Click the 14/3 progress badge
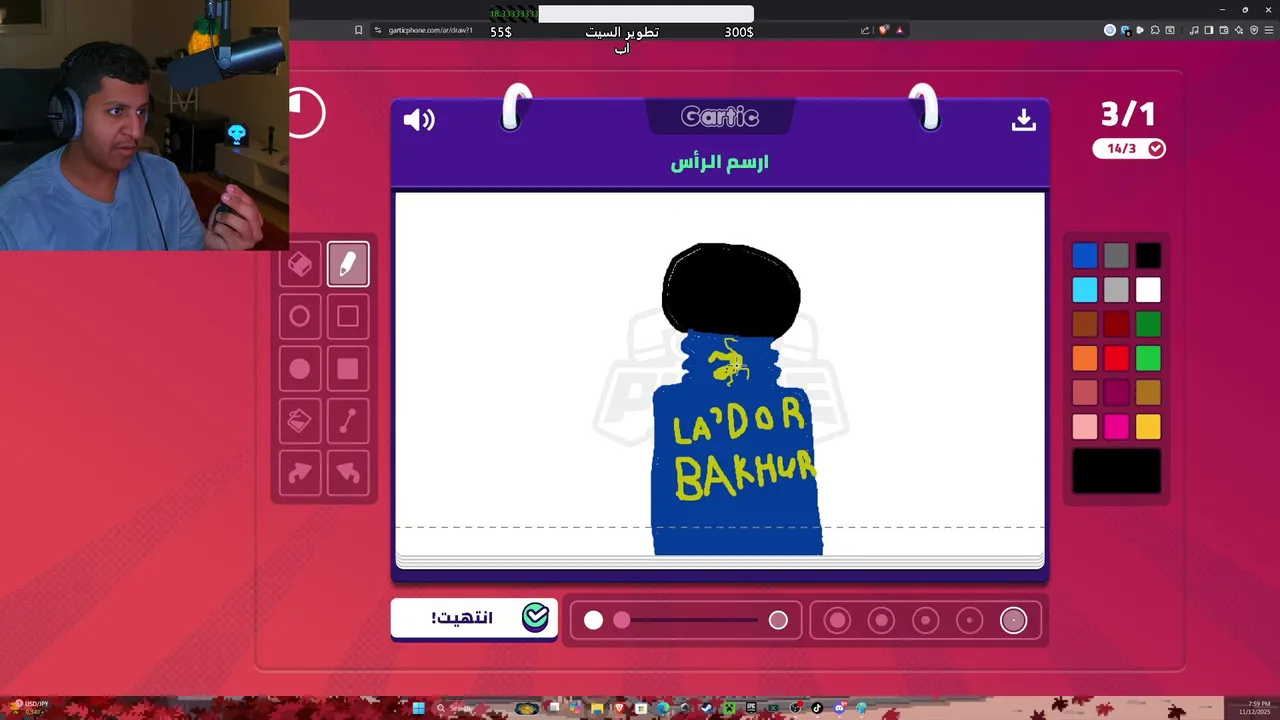The image size is (1280, 720). pyautogui.click(x=1129, y=148)
